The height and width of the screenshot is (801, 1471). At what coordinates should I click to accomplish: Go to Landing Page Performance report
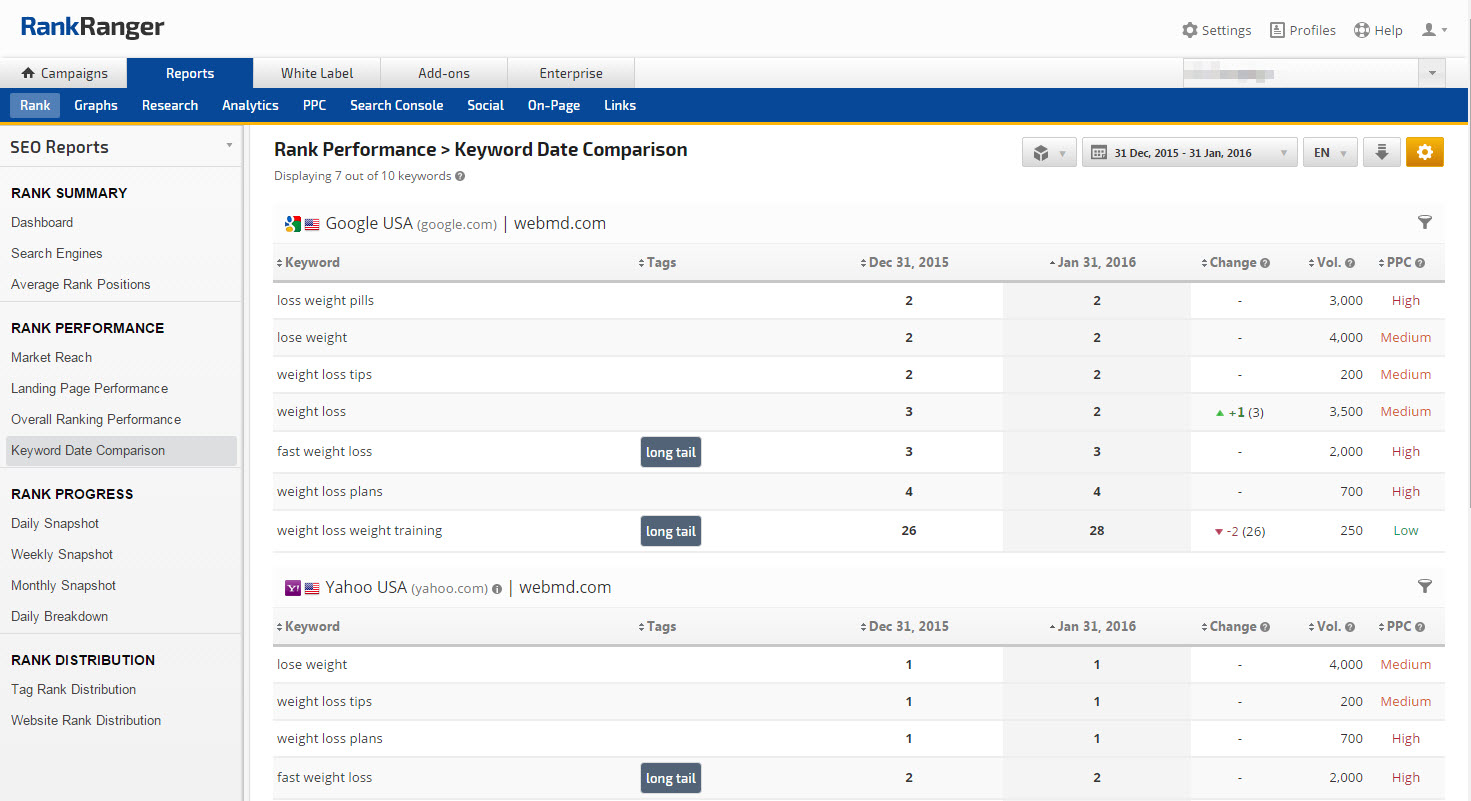click(89, 388)
